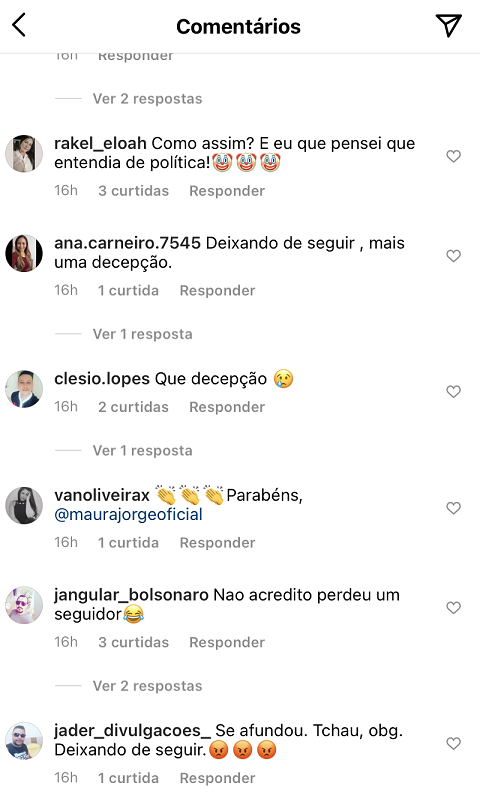The width and height of the screenshot is (480, 795).
Task: Like jader_divulgacoes_ comment heart
Action: [x=454, y=743]
